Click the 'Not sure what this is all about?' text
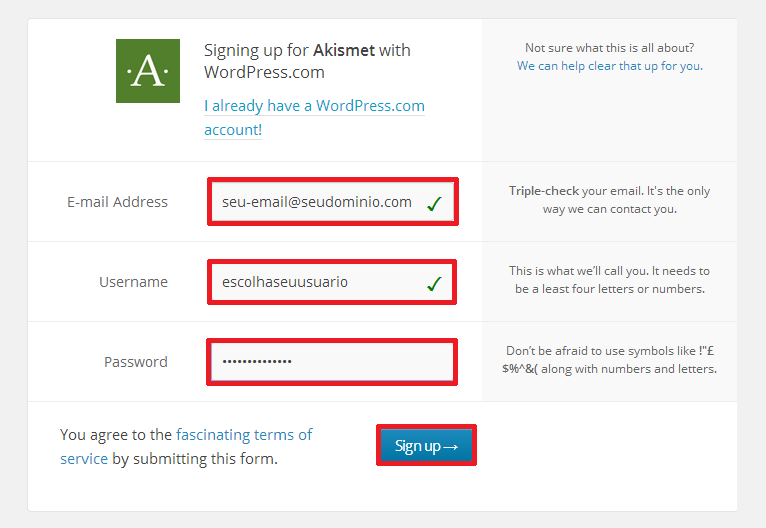Screen dimensions: 766x528 coord(610,48)
